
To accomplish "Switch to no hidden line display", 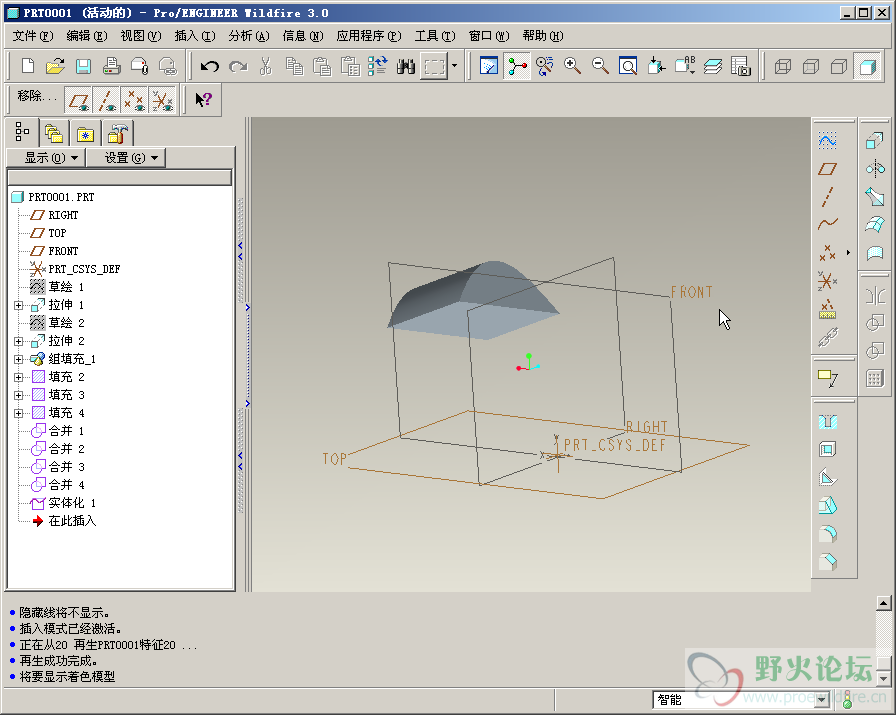I will (x=838, y=66).
